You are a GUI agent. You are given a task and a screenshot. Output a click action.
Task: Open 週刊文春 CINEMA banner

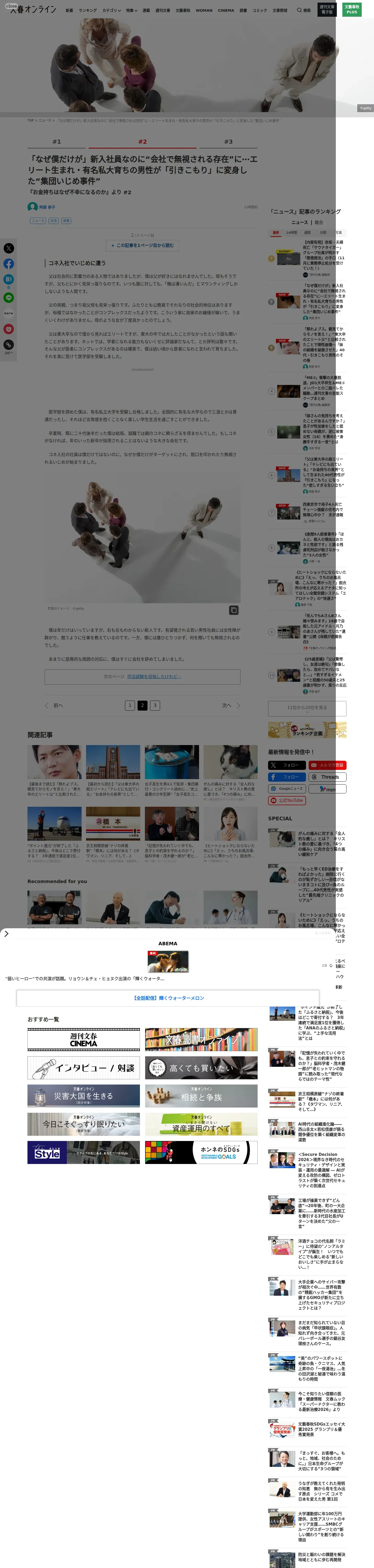(x=83, y=1040)
